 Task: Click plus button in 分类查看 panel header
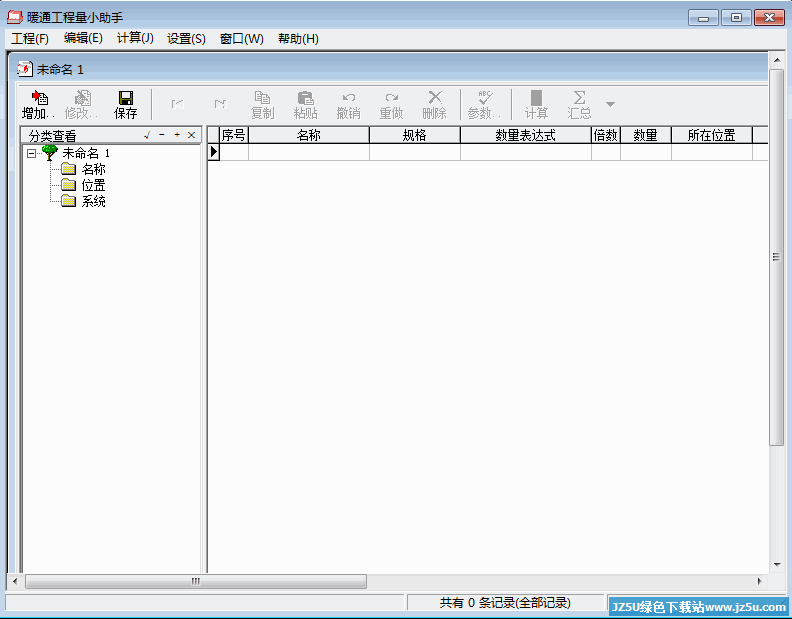coord(177,135)
